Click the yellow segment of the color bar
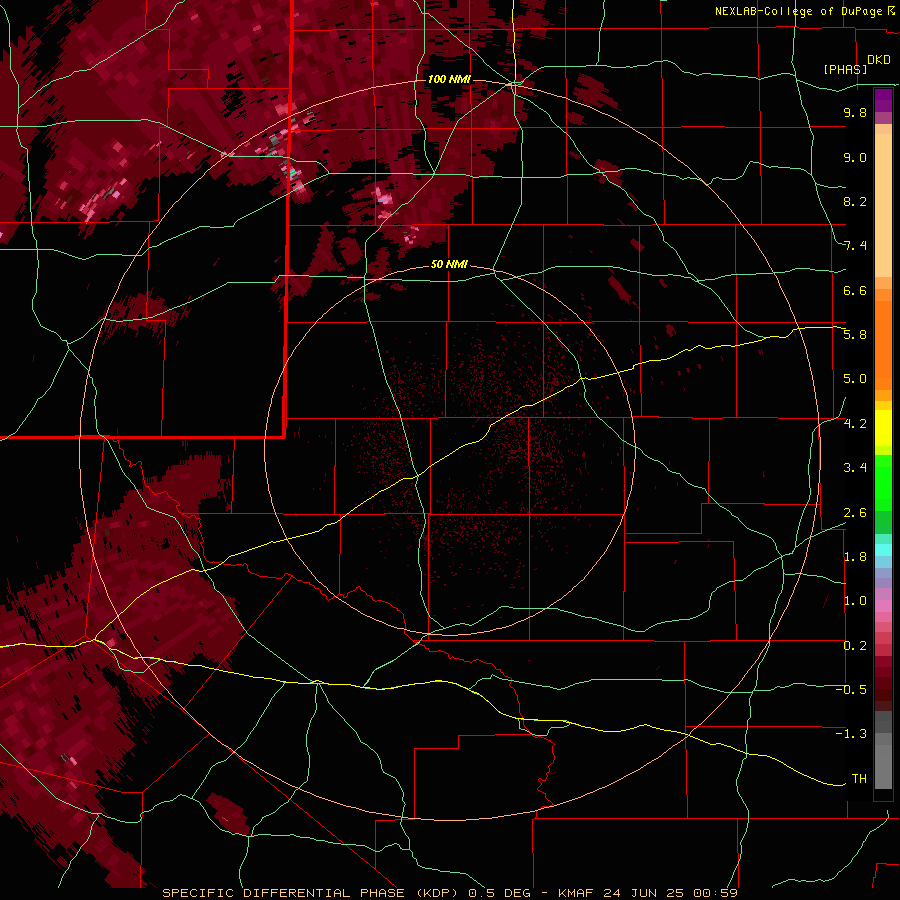The image size is (900, 900). (x=883, y=428)
